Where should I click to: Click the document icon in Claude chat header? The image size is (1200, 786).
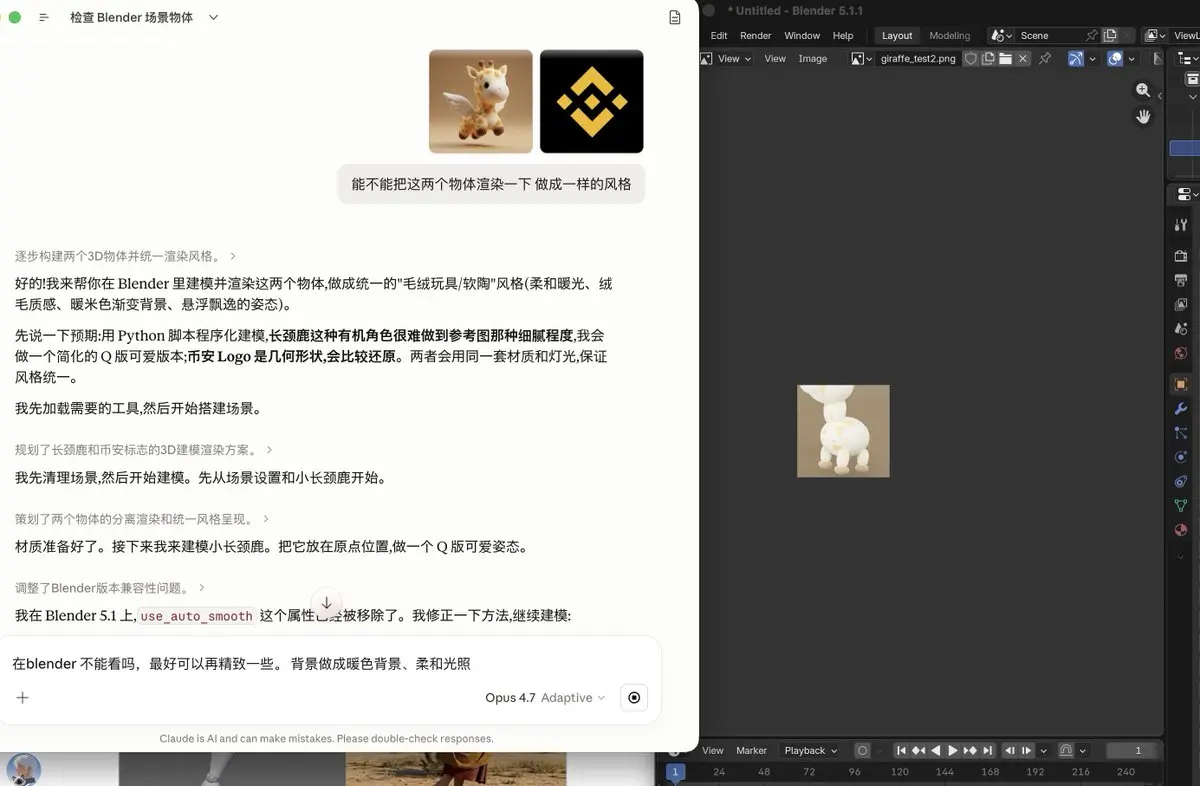pyautogui.click(x=675, y=17)
